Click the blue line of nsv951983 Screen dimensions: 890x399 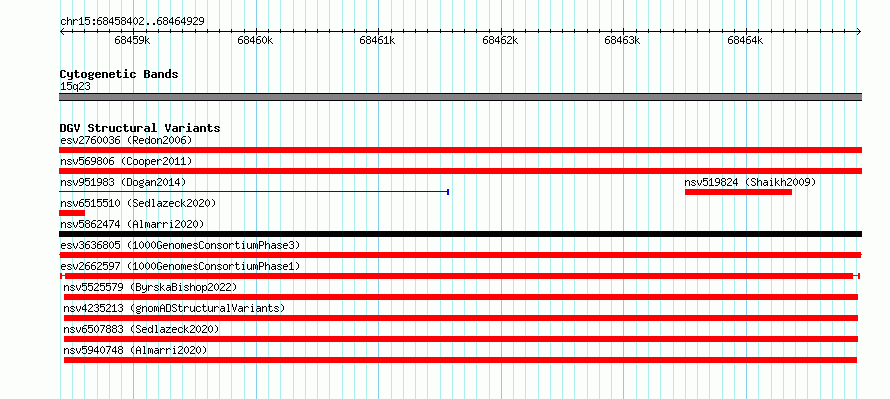254,192
